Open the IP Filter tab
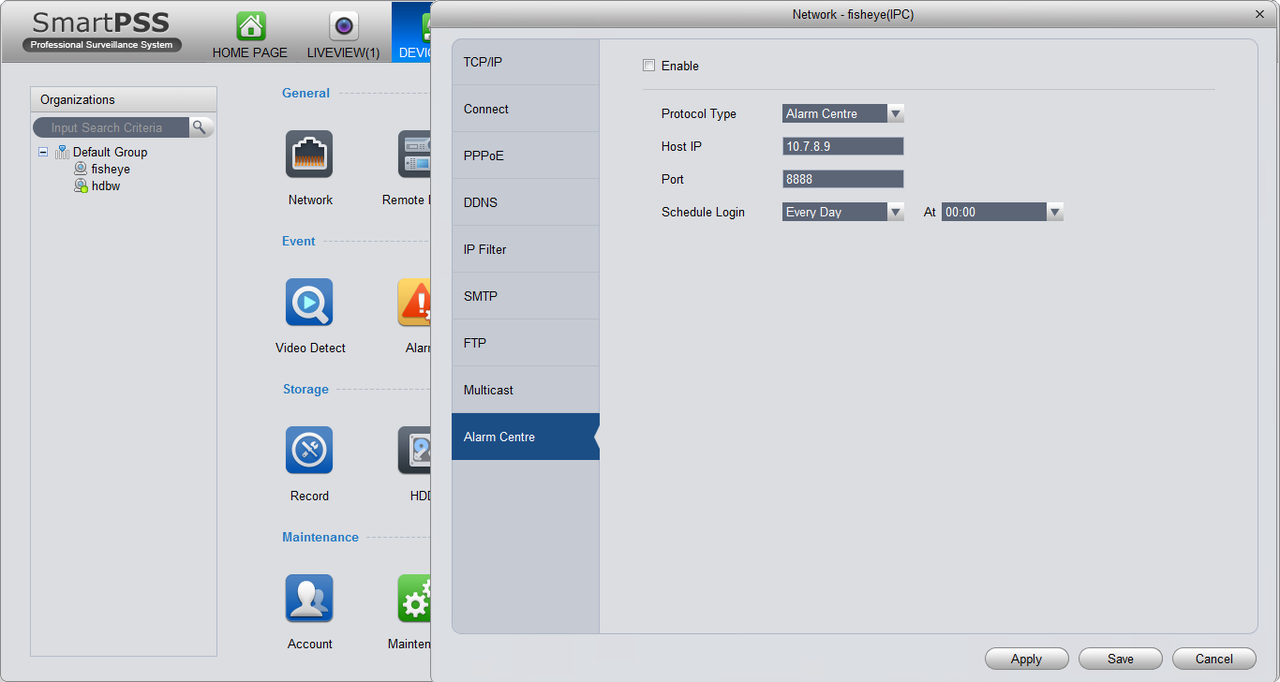Image resolution: width=1280 pixels, height=682 pixels. tap(525, 250)
